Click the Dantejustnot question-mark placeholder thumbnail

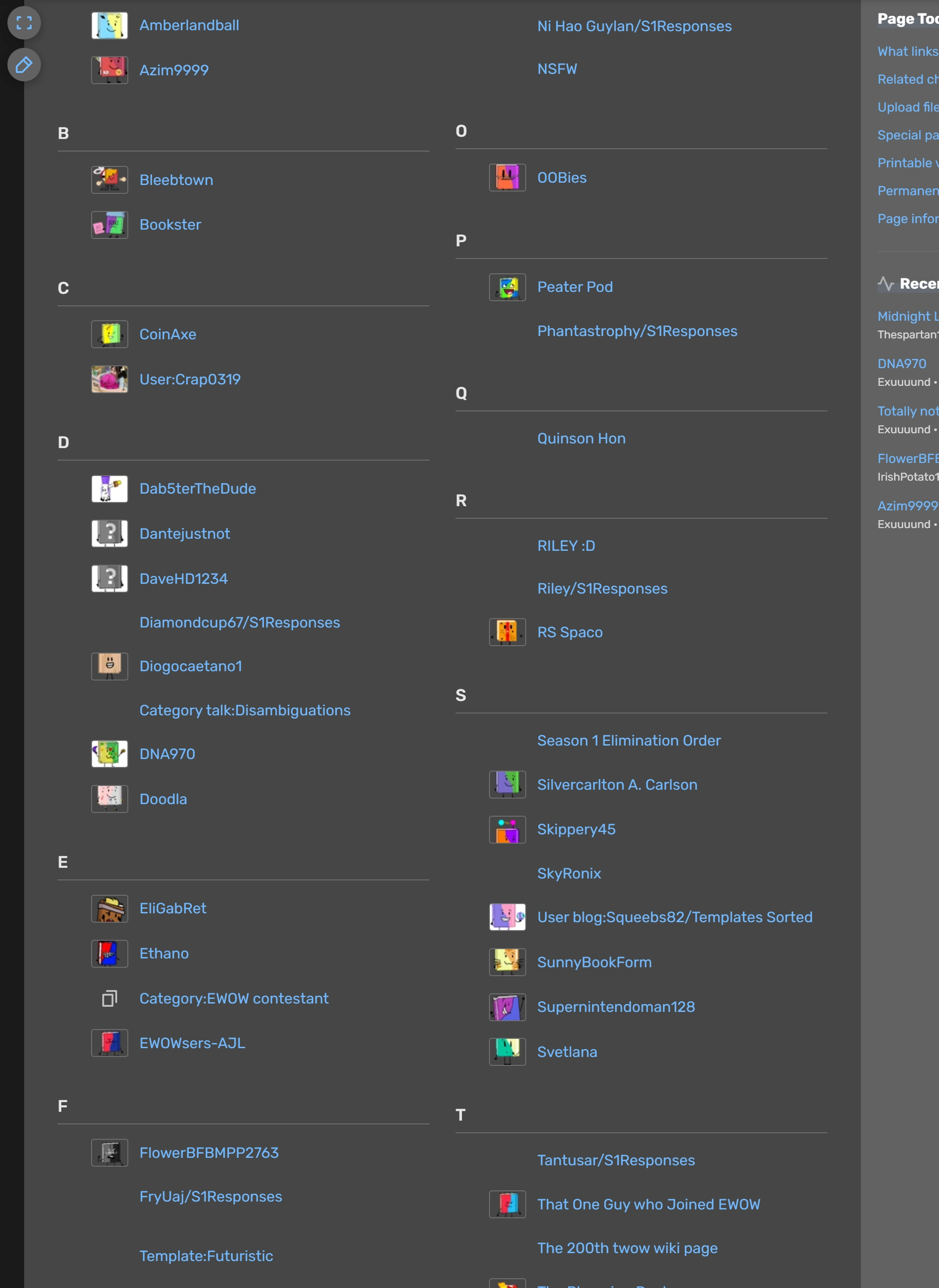click(x=109, y=533)
